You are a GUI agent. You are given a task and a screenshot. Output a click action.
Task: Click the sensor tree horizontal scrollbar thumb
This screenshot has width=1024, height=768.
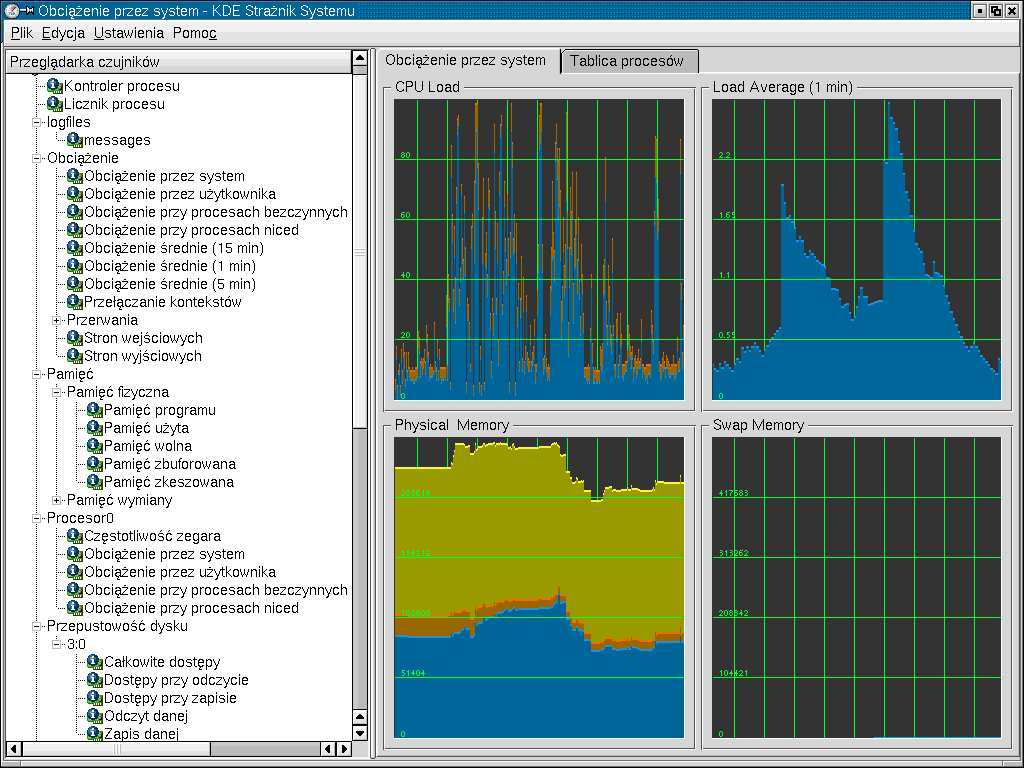[116, 748]
